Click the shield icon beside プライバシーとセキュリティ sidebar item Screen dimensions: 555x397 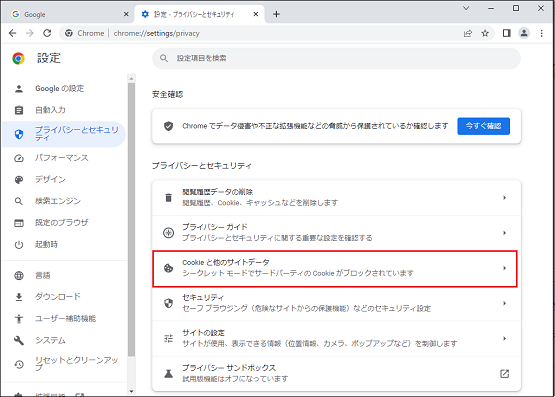(x=19, y=134)
